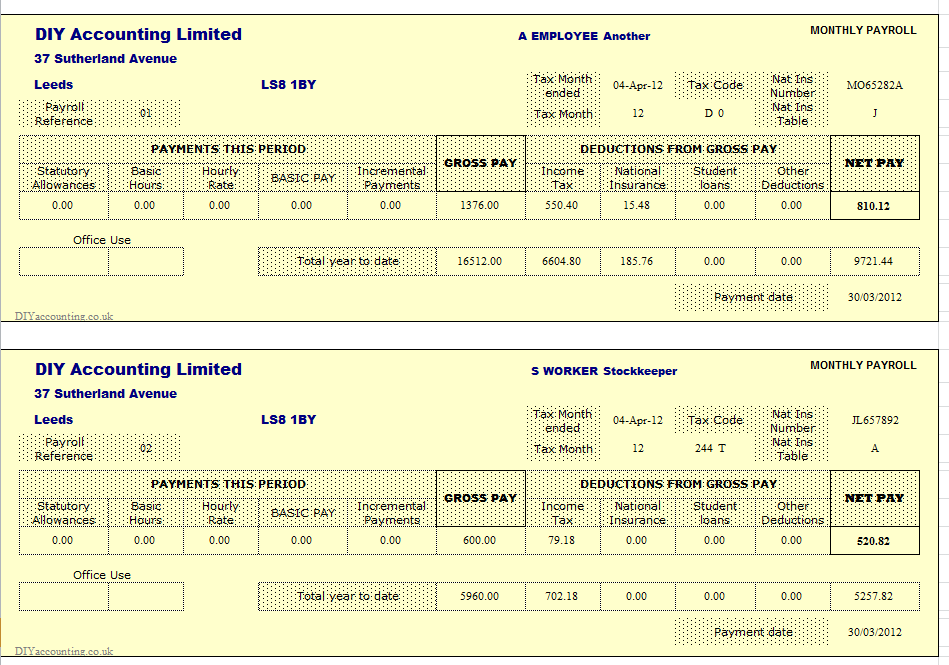The width and height of the screenshot is (949, 665).
Task: Click the NET PAY header on bottom payslip
Action: click(x=875, y=497)
